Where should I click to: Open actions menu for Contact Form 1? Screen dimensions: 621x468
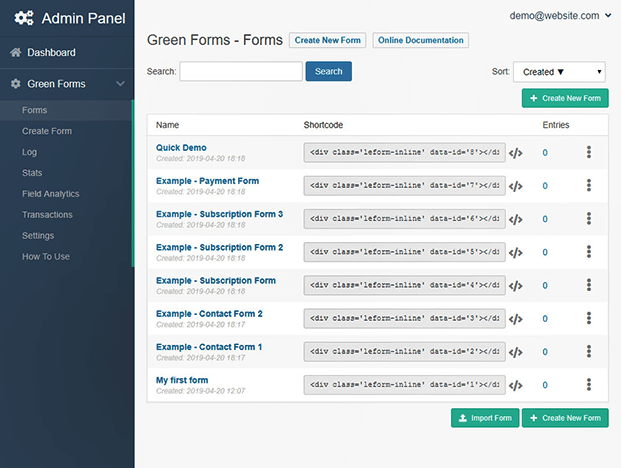coord(589,352)
